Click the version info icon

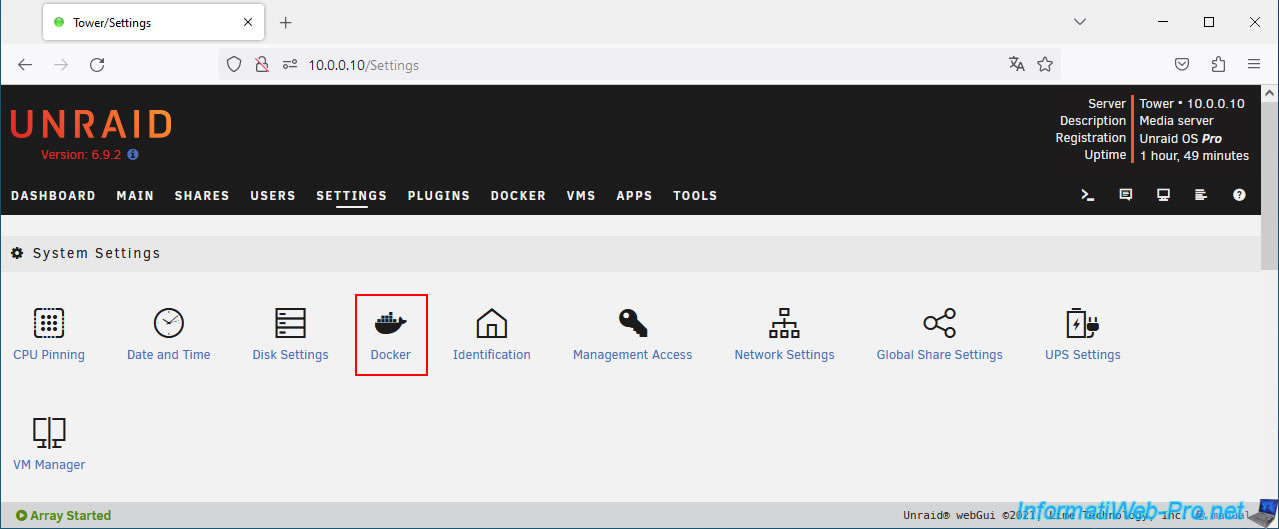point(133,155)
